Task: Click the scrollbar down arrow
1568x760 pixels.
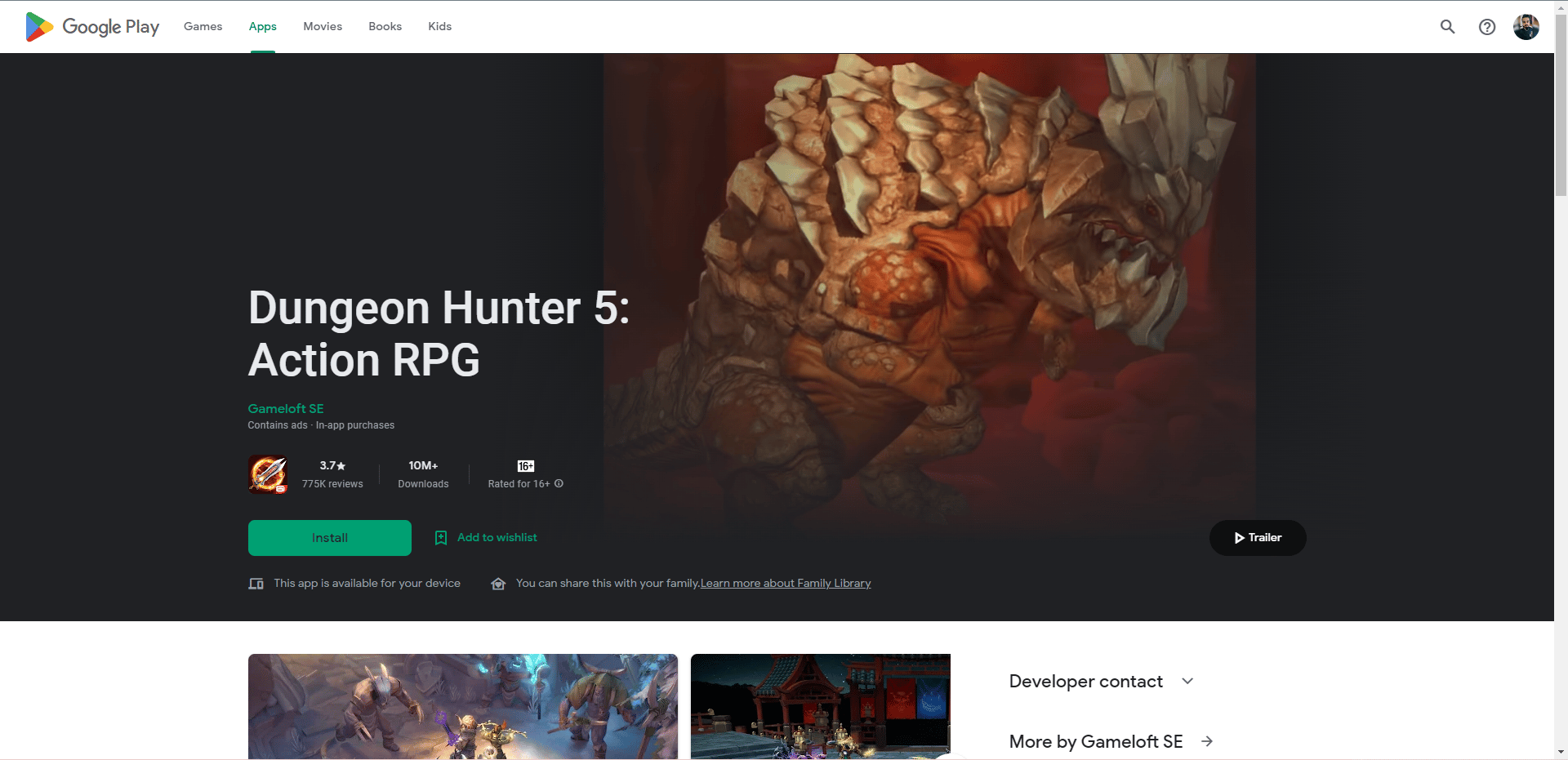Action: (1561, 752)
